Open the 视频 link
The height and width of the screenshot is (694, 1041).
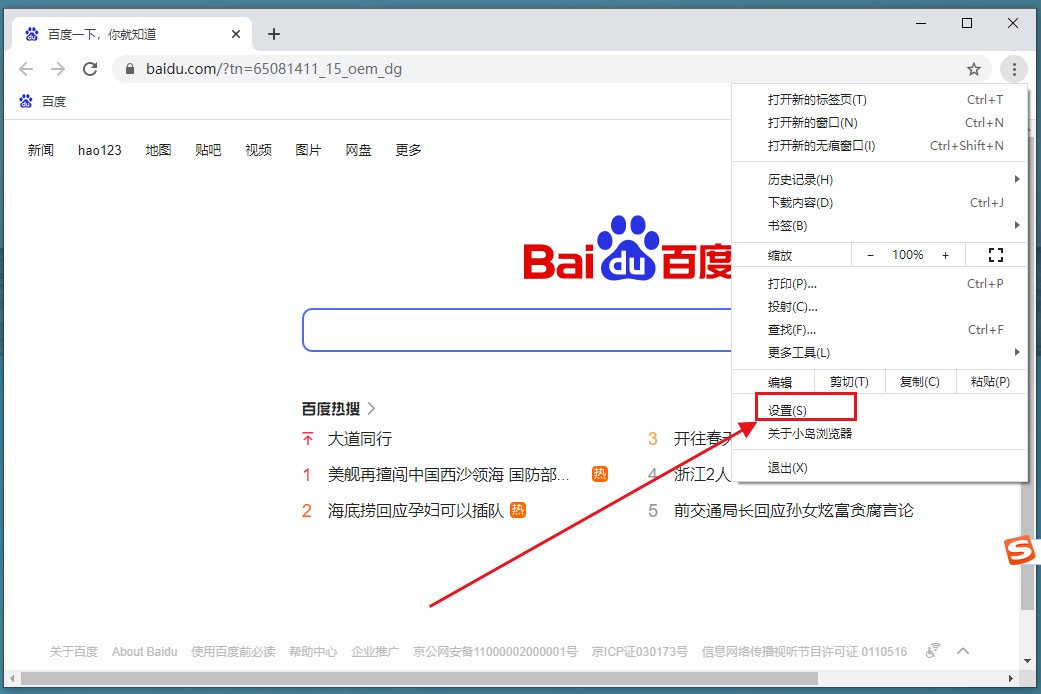[x=258, y=150]
